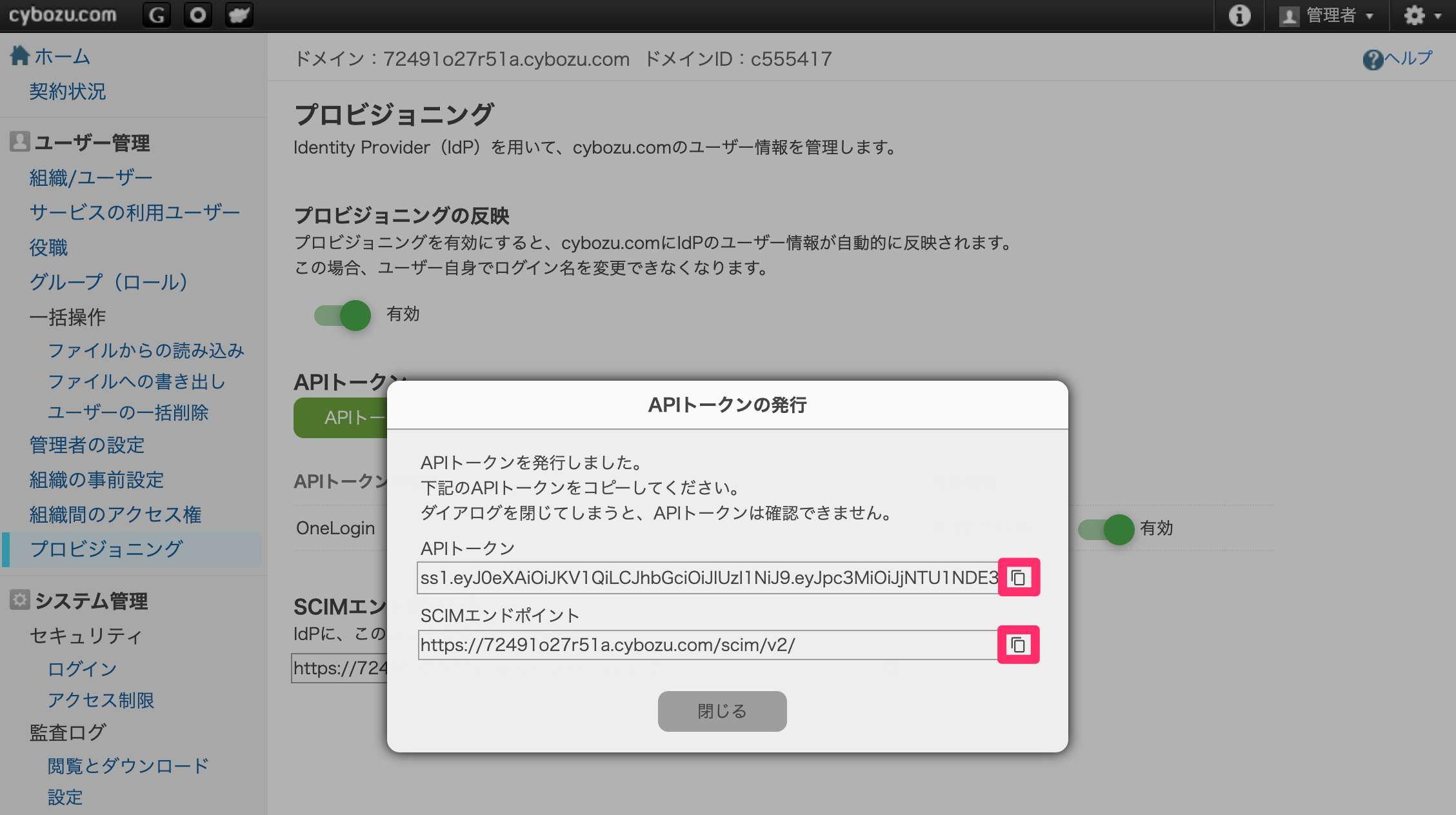Toggle the provisioning 有効 switch
Screen dimensions: 1456x815
(343, 315)
